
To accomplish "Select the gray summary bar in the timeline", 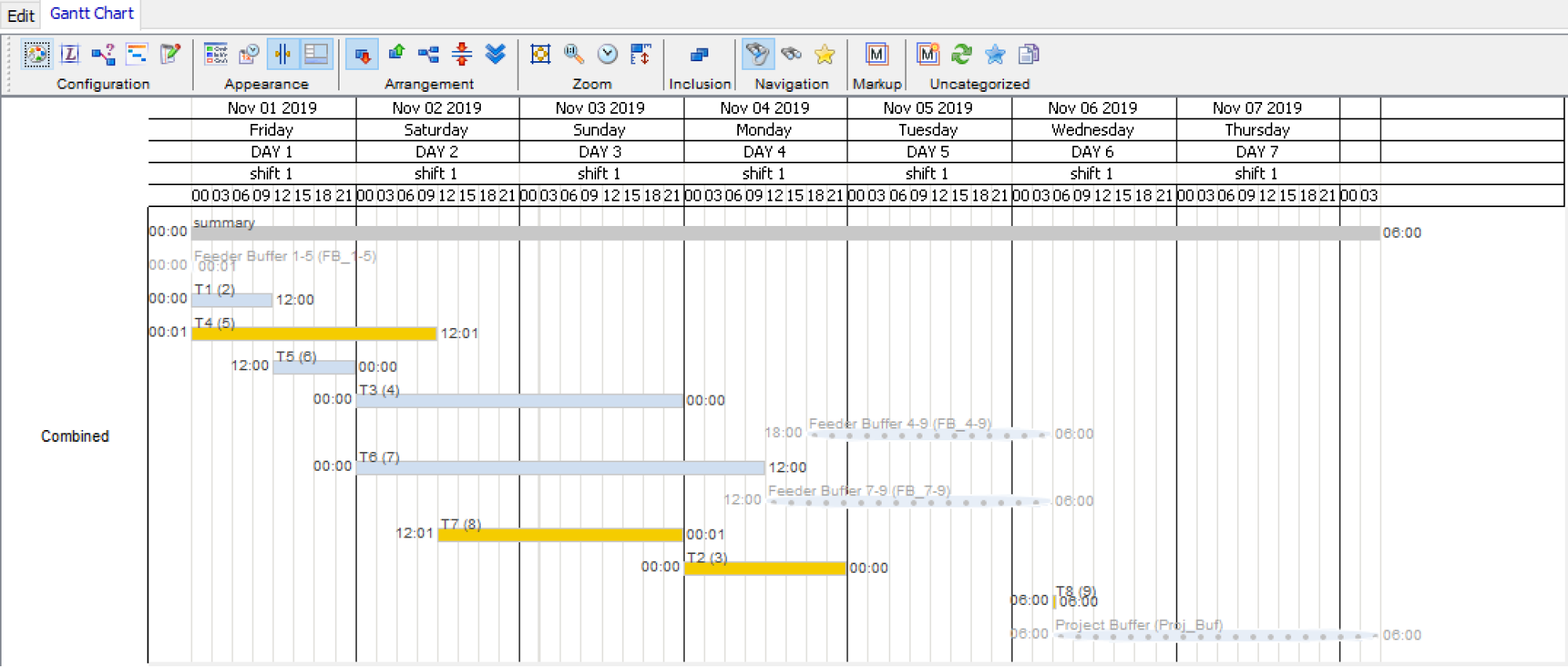I will pyautogui.click(x=784, y=233).
